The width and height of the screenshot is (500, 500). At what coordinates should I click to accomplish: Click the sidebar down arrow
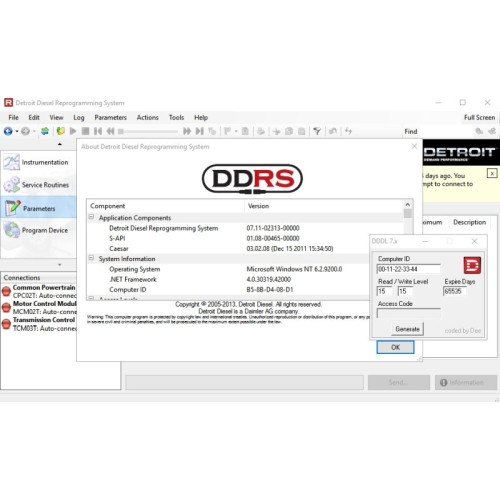tap(60, 265)
